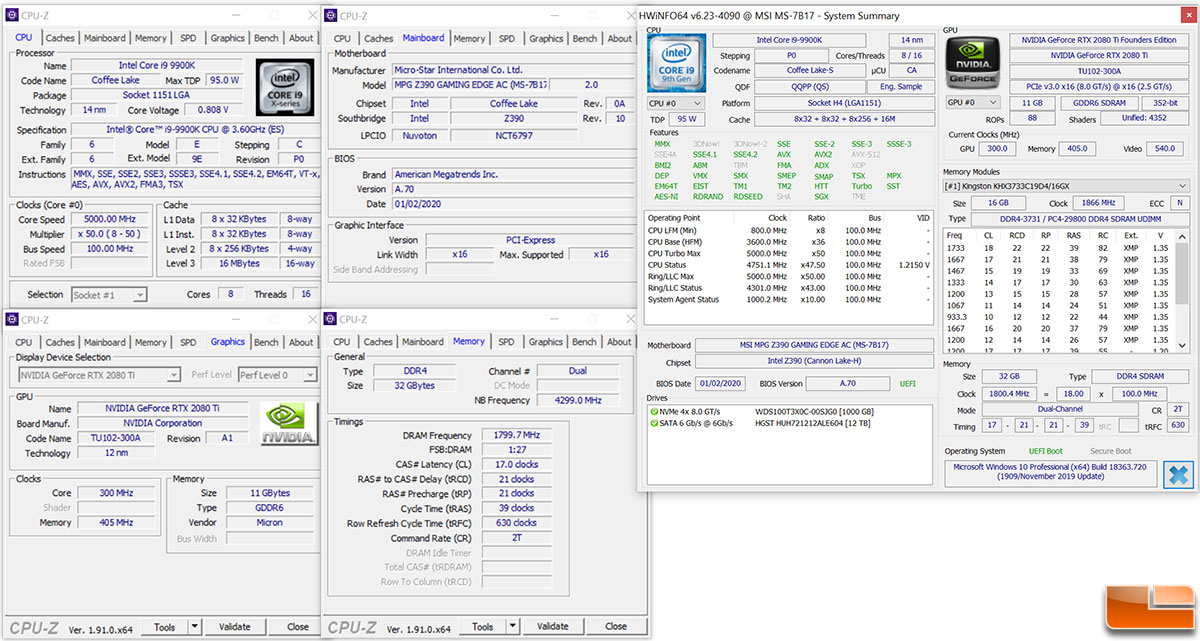Click the DRAM Frequency 1799.7 MHz value
This screenshot has height=641, width=1200.
(x=516, y=435)
